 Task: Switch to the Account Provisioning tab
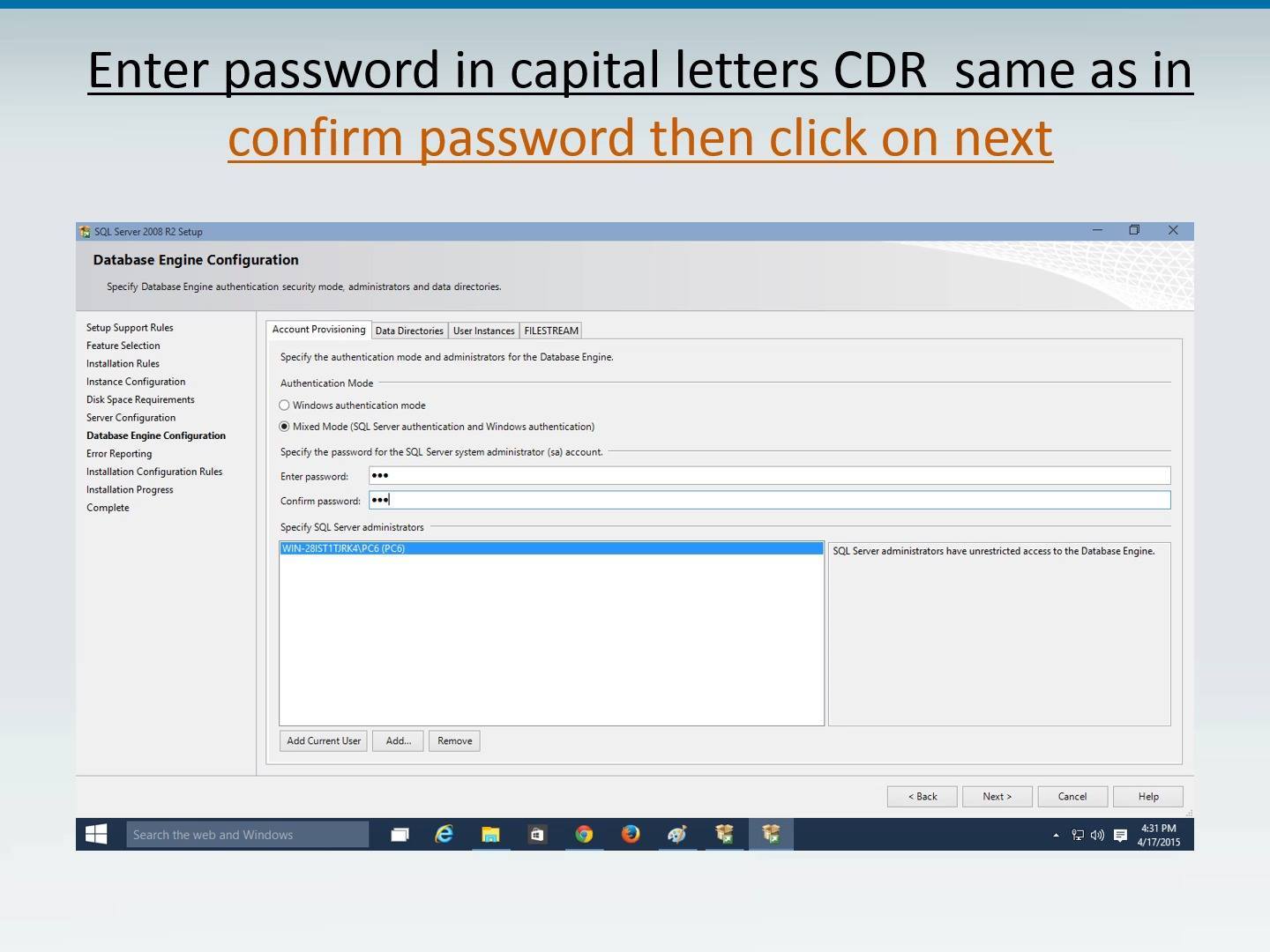pos(318,329)
